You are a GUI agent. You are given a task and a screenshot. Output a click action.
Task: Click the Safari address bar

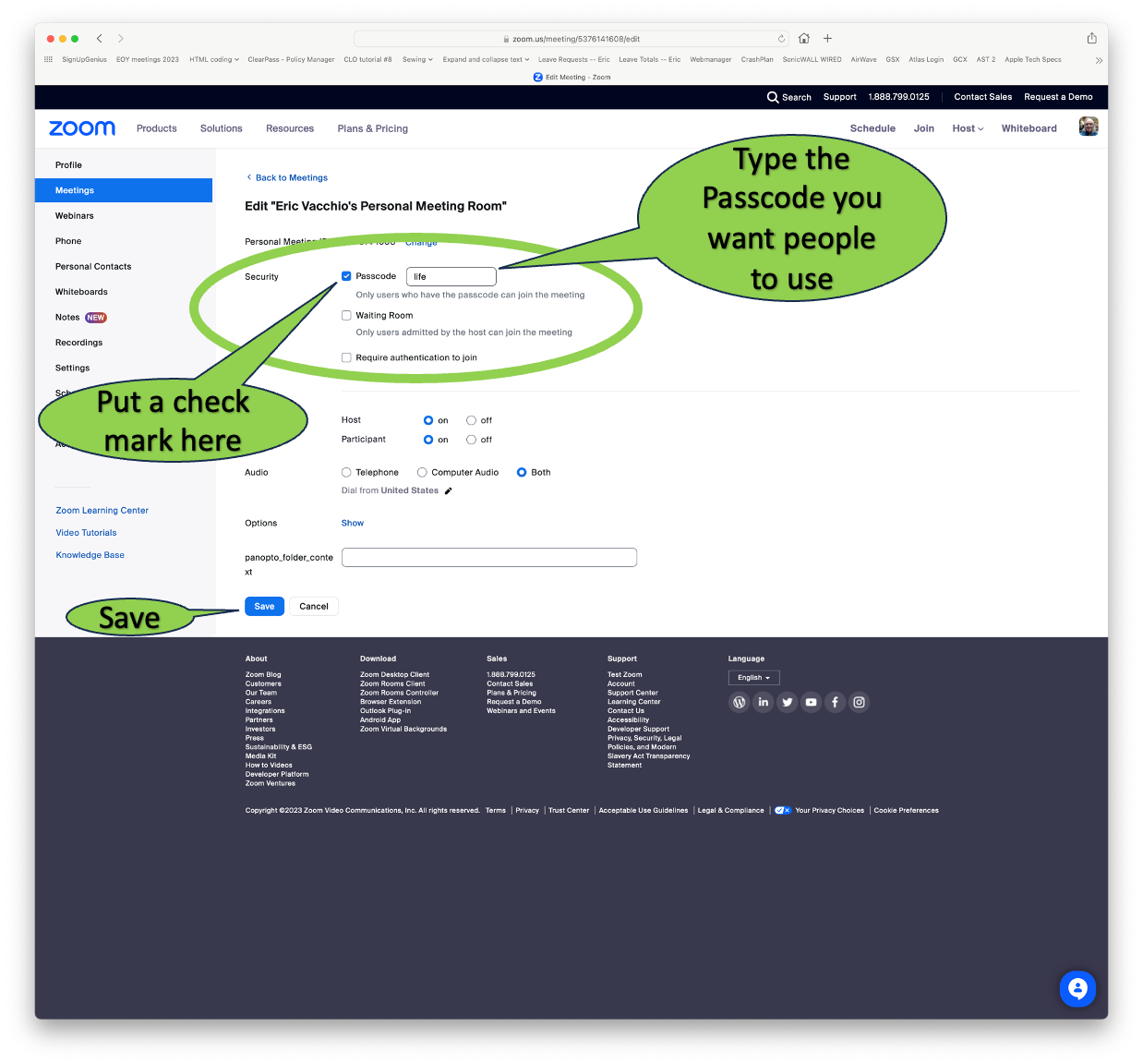[x=571, y=39]
